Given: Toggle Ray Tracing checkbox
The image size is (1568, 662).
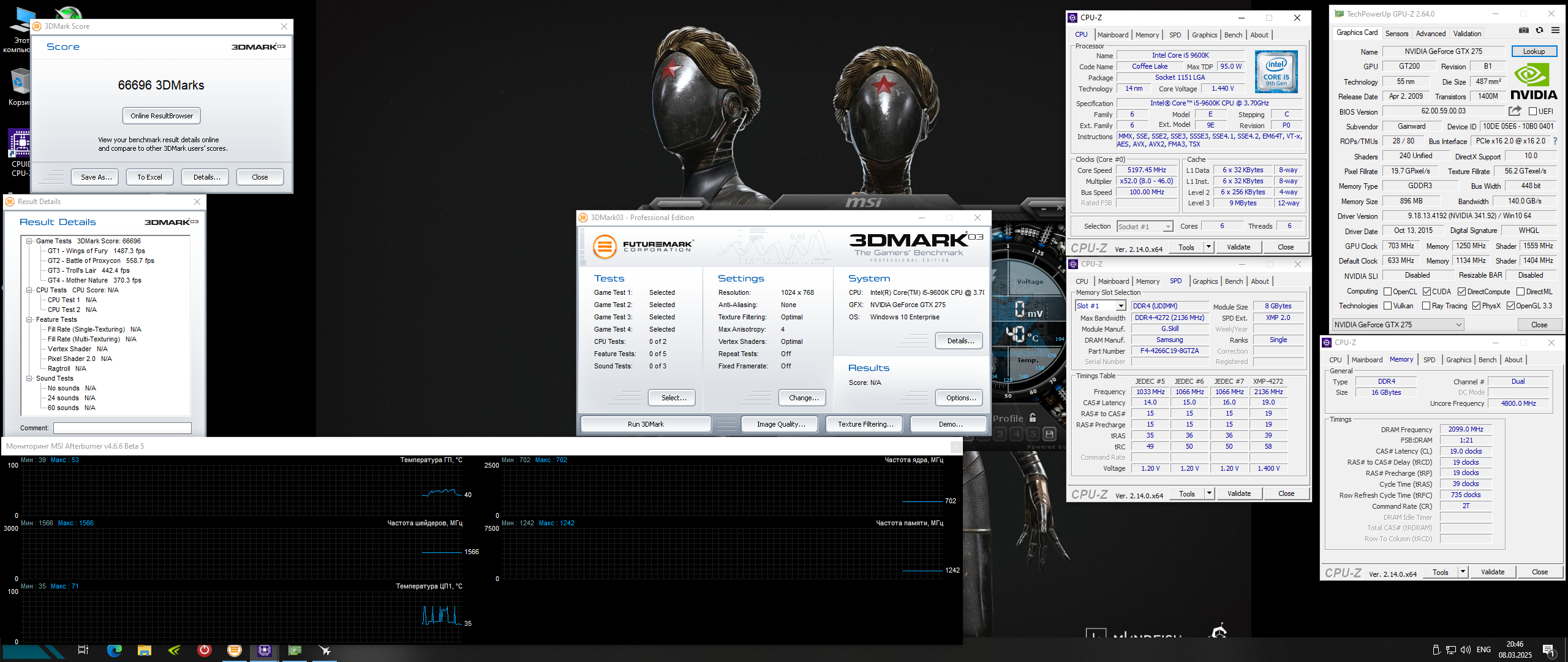Looking at the screenshot, I should point(1426,306).
